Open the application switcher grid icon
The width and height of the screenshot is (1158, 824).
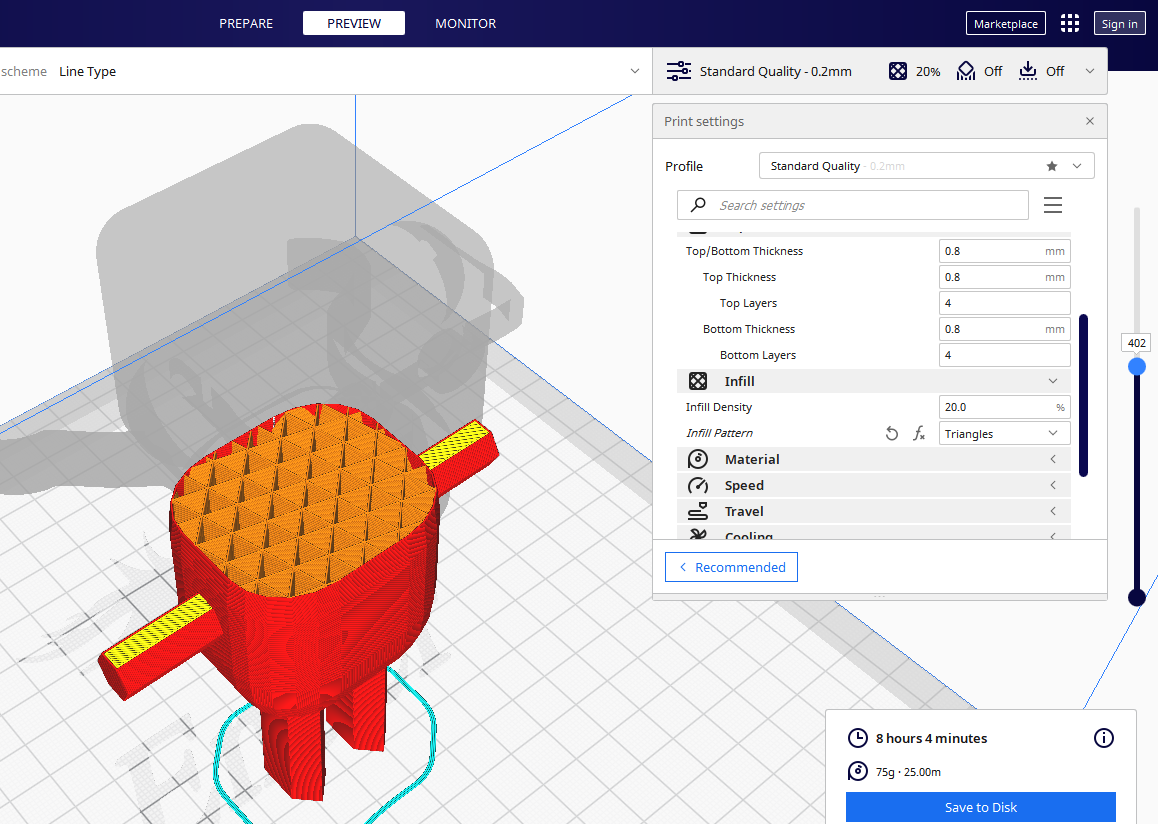click(x=1069, y=23)
